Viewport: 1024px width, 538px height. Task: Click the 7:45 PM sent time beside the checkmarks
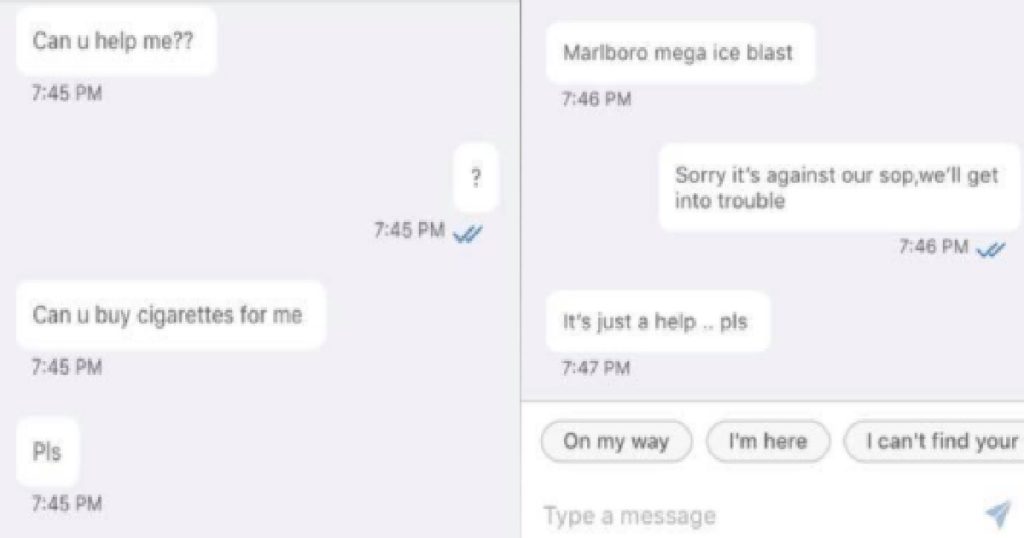click(x=409, y=230)
